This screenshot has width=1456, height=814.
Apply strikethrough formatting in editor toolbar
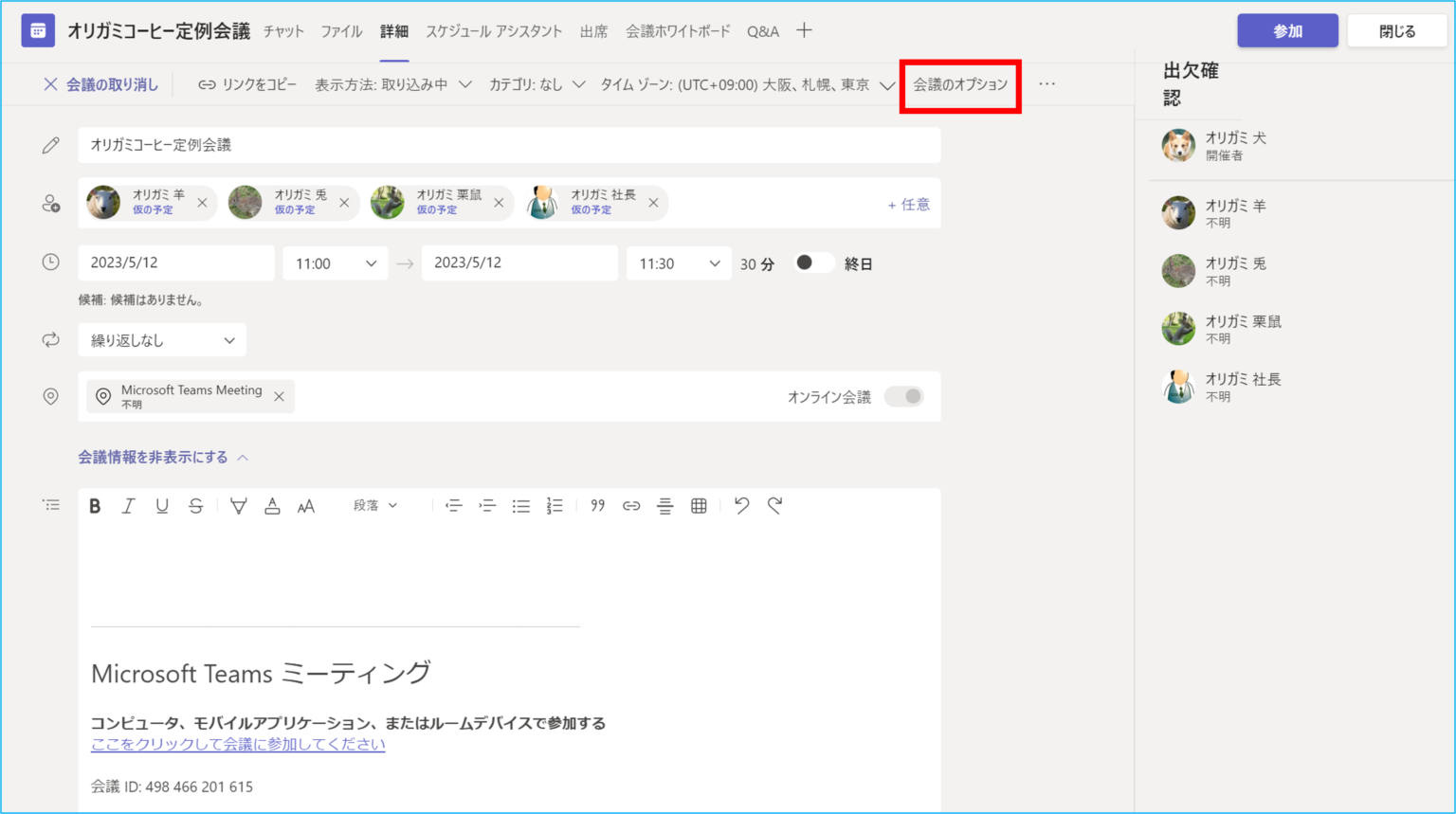pos(196,506)
